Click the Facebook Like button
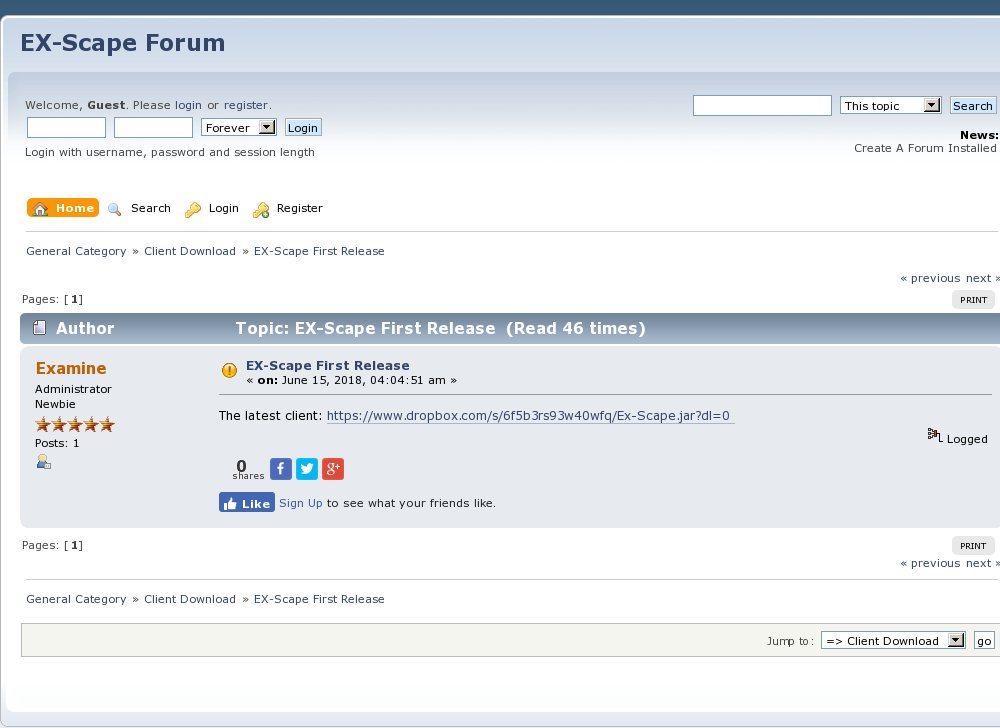 click(x=246, y=503)
